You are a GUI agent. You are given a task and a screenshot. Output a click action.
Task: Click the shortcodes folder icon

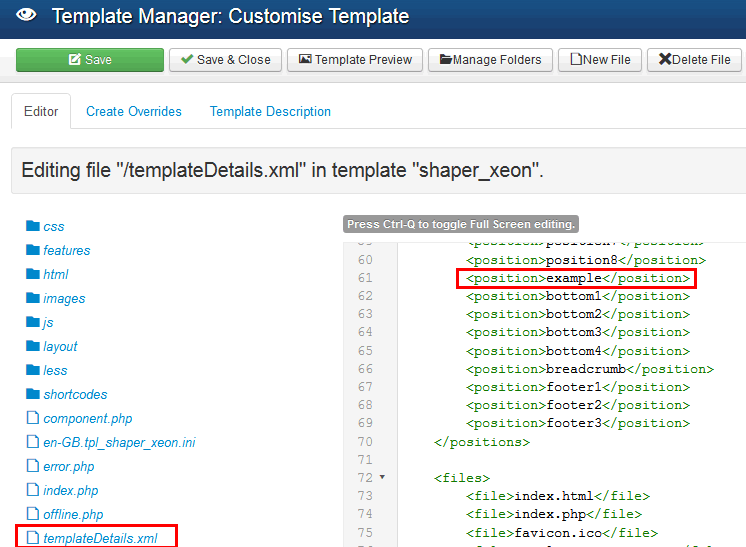point(32,394)
